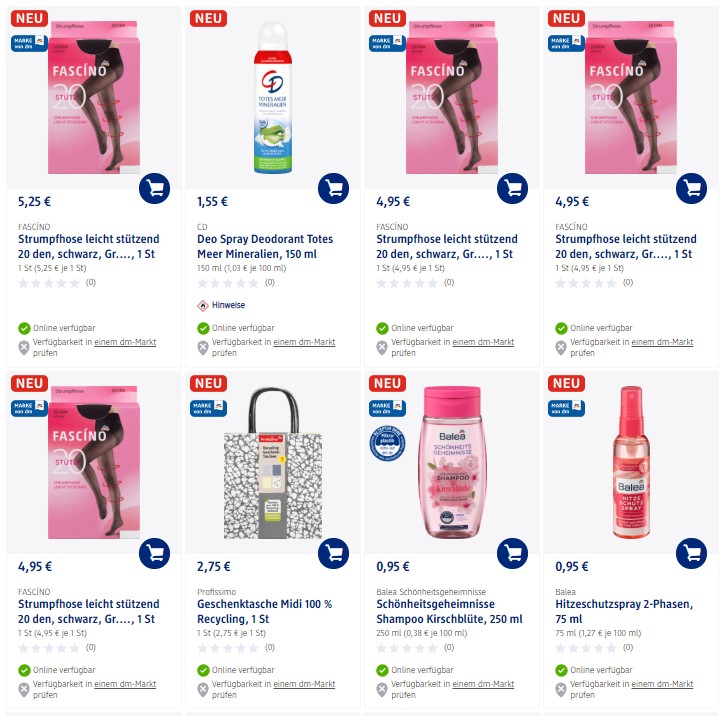
Task: Click Marke von dm badge on Geschenktasche
Action: pos(208,408)
